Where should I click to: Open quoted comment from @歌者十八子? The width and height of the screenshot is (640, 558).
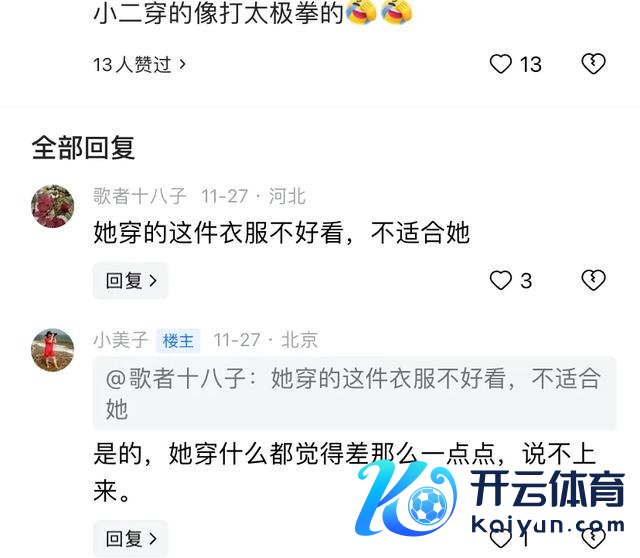tap(354, 393)
